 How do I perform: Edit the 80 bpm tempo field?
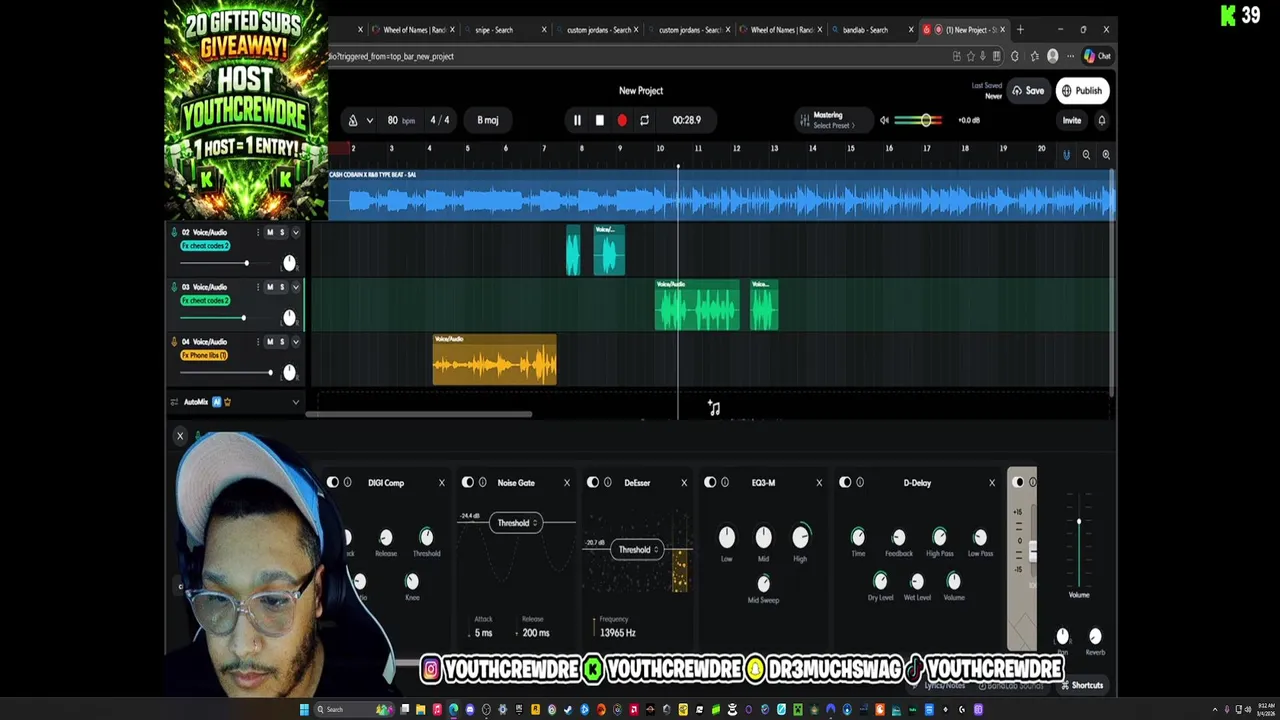tap(400, 120)
